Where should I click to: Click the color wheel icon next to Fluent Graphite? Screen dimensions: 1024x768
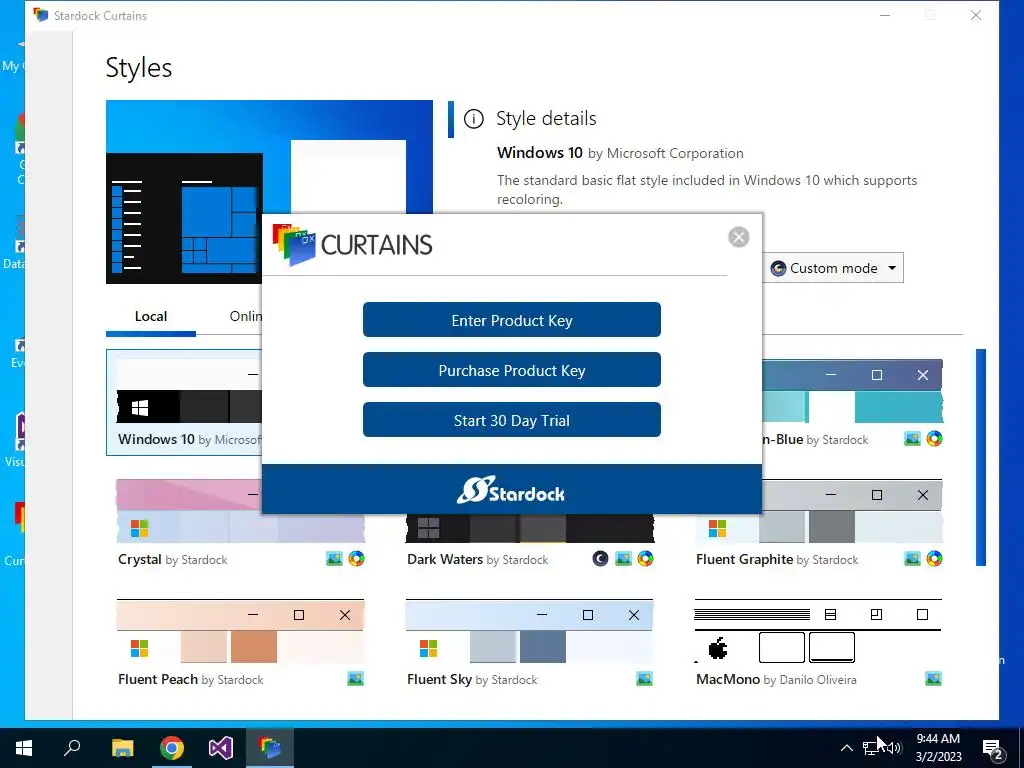point(935,559)
